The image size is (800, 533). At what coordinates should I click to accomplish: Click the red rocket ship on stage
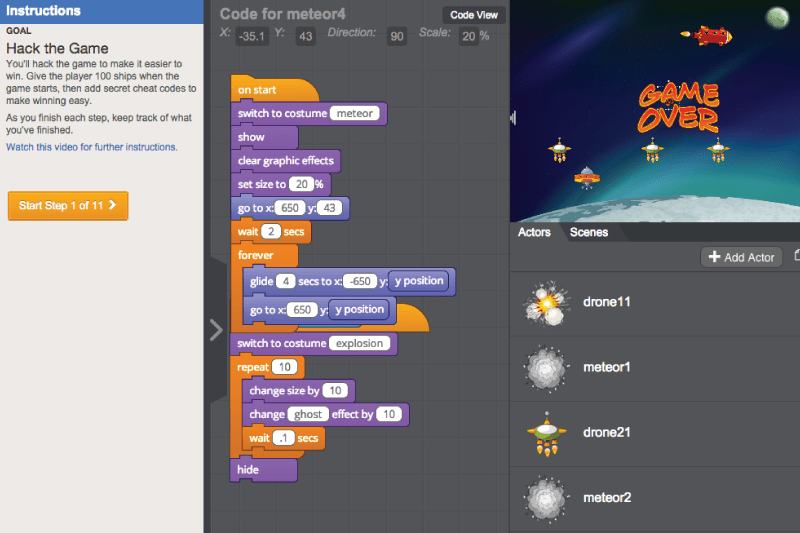tap(707, 36)
